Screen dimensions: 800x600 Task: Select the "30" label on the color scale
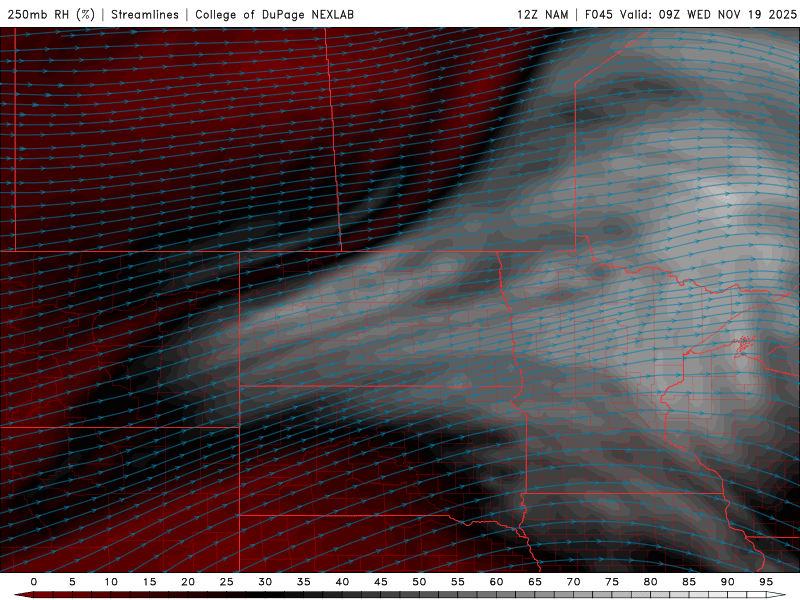265,582
